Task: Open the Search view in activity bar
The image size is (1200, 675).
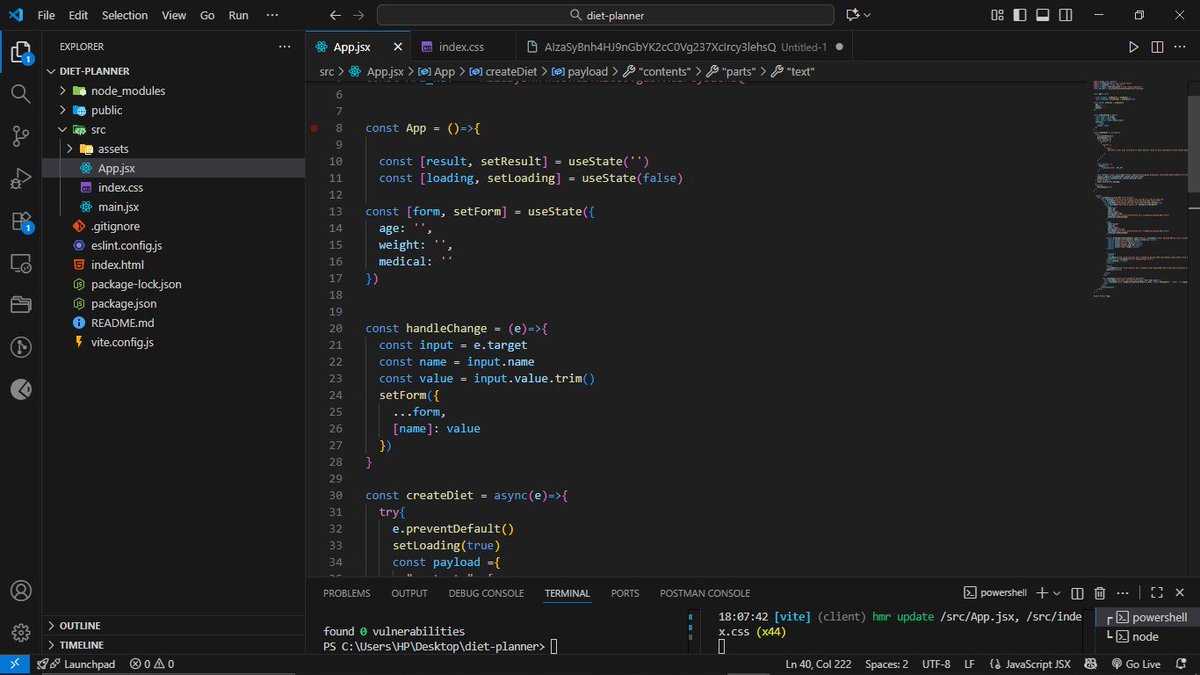Action: click(20, 93)
